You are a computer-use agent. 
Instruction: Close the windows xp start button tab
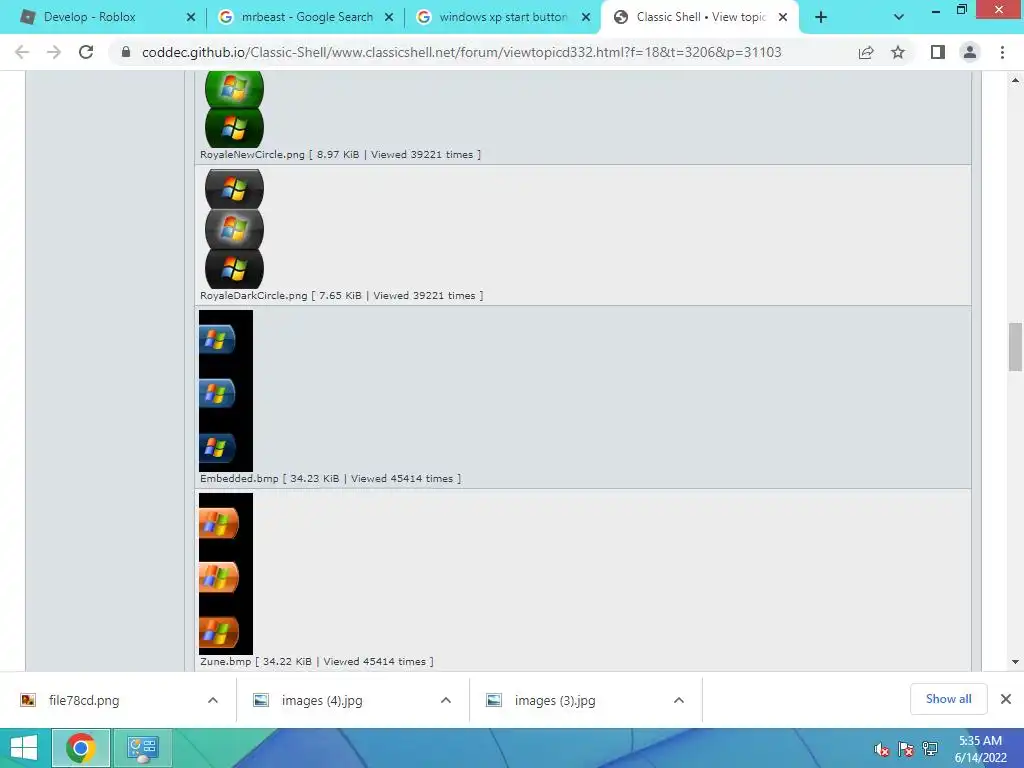point(586,18)
